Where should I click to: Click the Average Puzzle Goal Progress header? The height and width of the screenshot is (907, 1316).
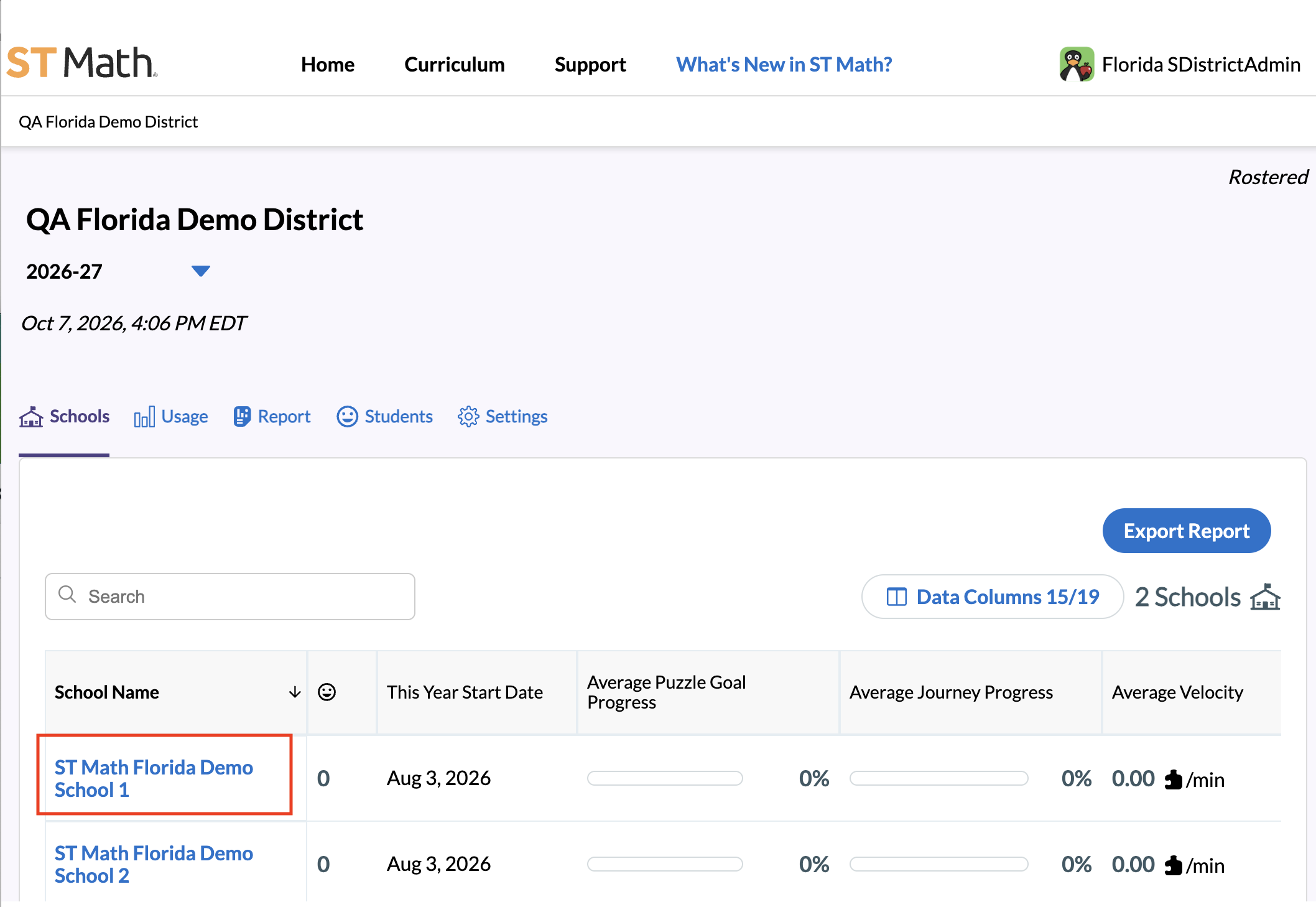click(666, 692)
